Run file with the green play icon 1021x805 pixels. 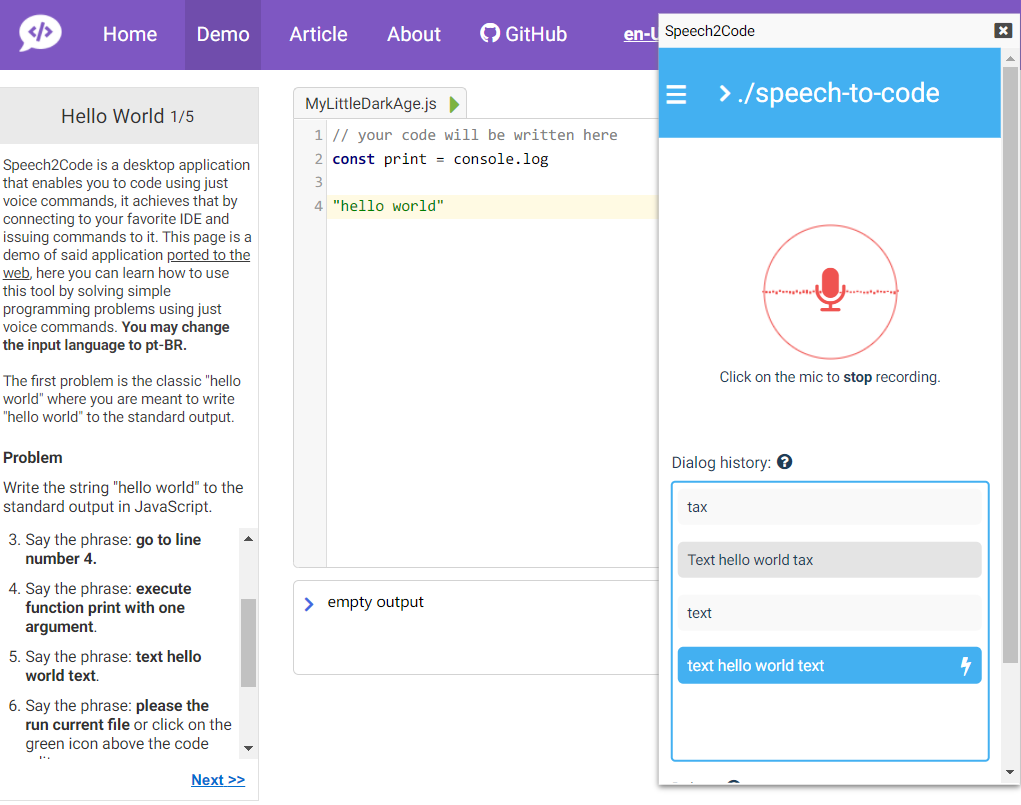(x=455, y=104)
